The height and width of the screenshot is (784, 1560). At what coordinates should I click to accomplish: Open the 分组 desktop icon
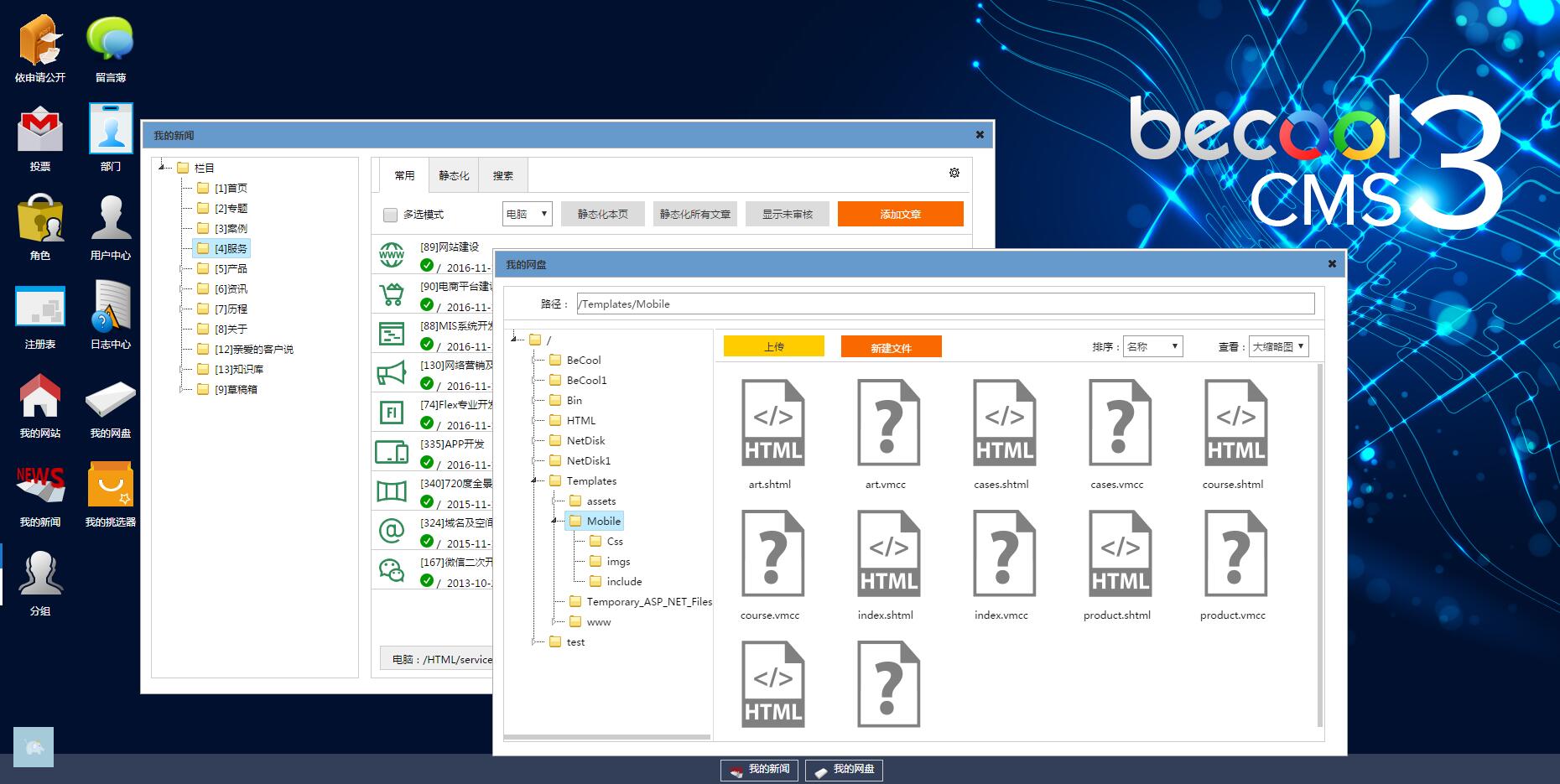point(39,574)
